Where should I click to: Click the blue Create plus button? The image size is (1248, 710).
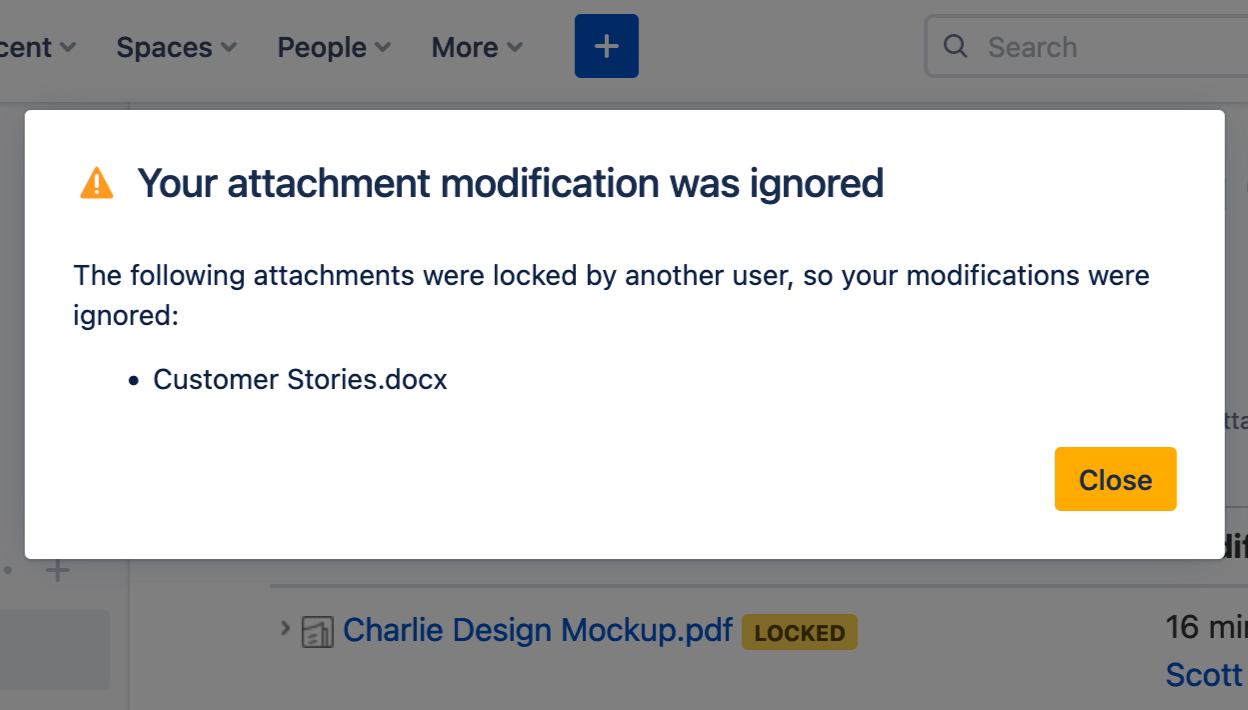tap(606, 46)
